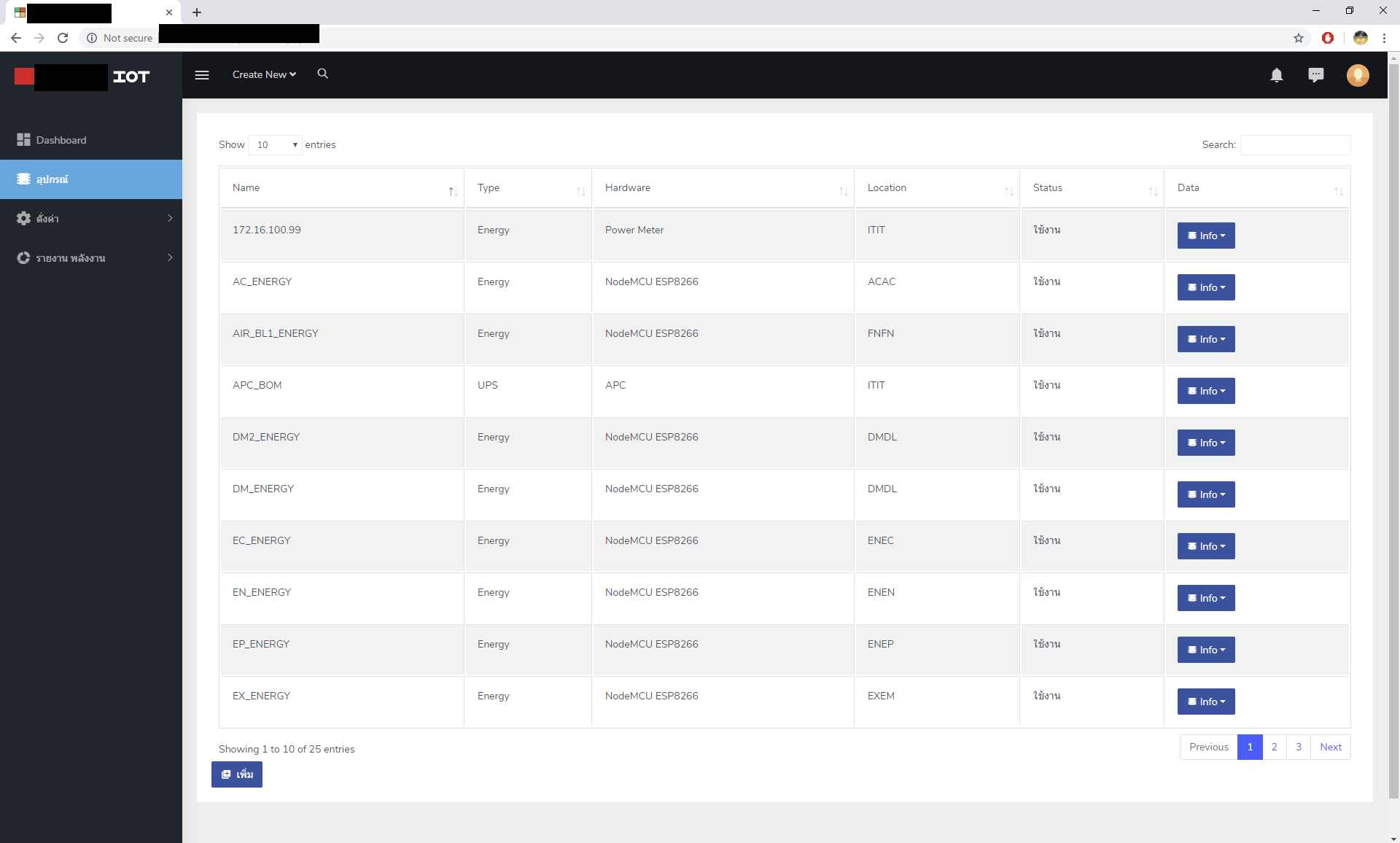Click the hamburger menu icon

tap(202, 75)
